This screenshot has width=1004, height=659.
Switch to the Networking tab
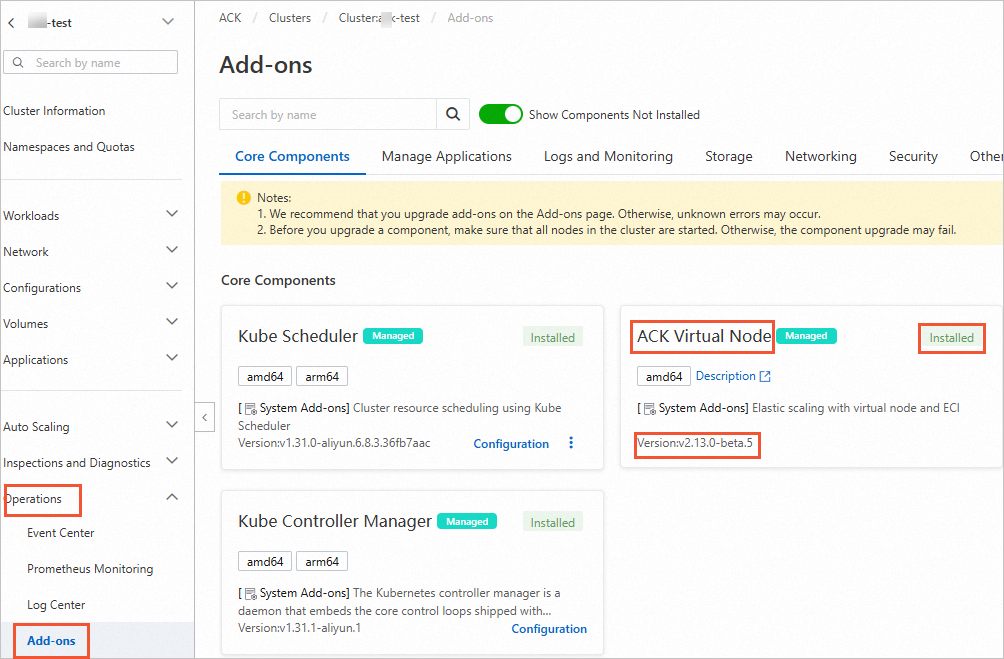821,156
